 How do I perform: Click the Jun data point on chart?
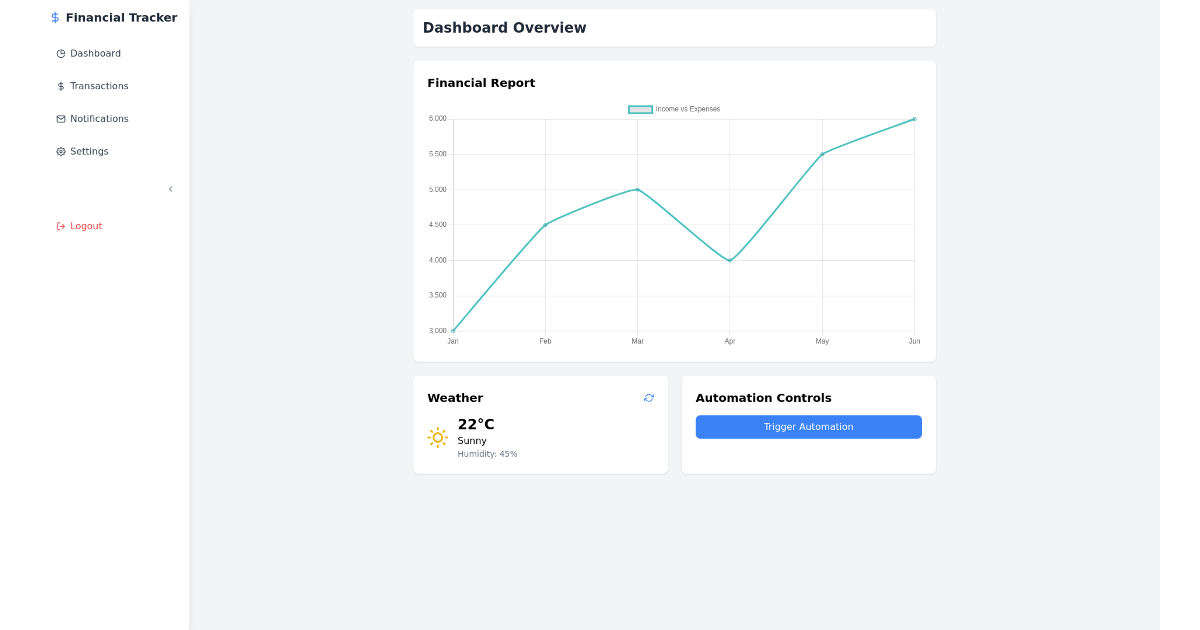coord(913,119)
